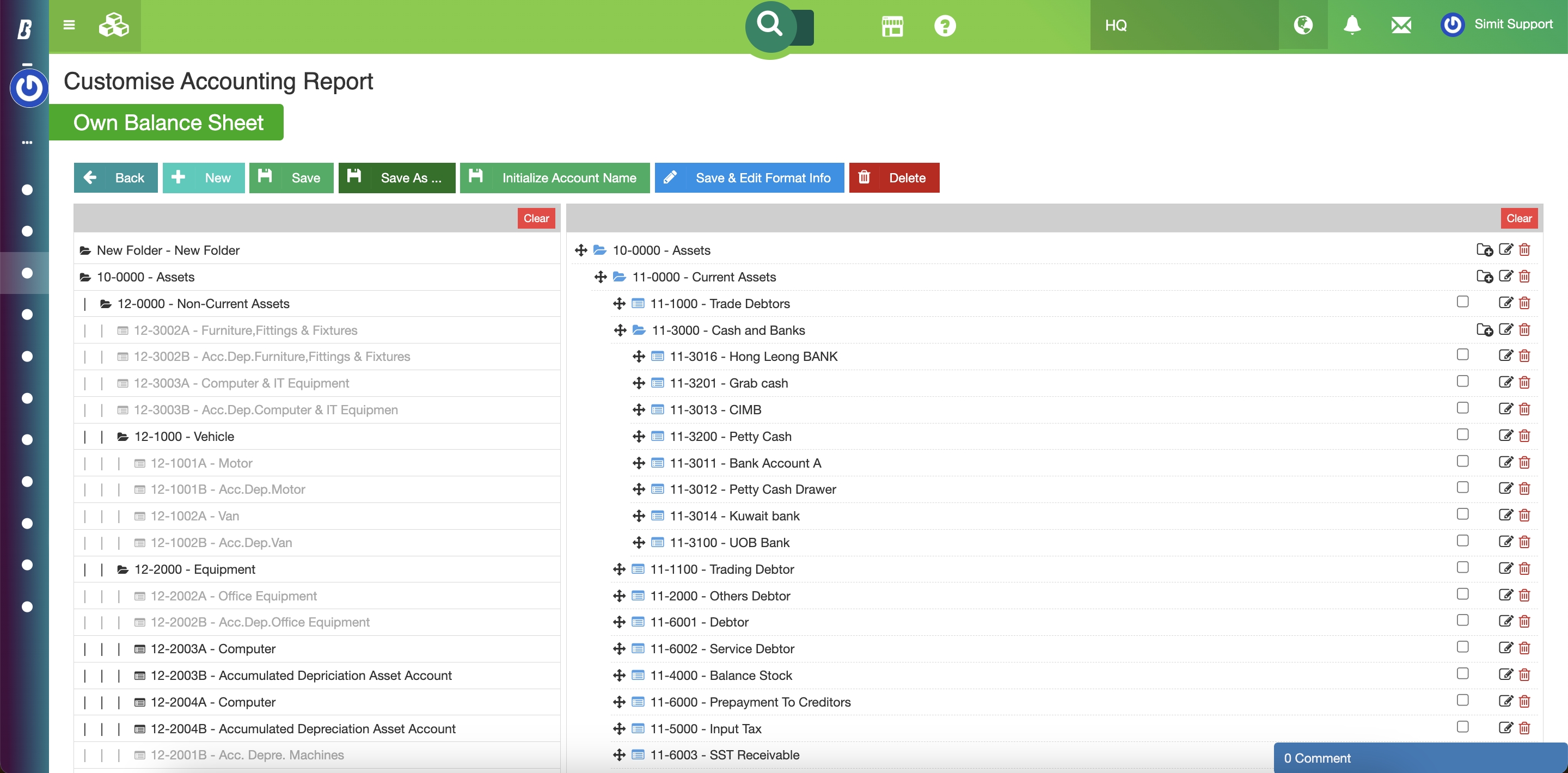
Task: Tick checkbox for 11-3200 Petty Cash
Action: pos(1462,434)
